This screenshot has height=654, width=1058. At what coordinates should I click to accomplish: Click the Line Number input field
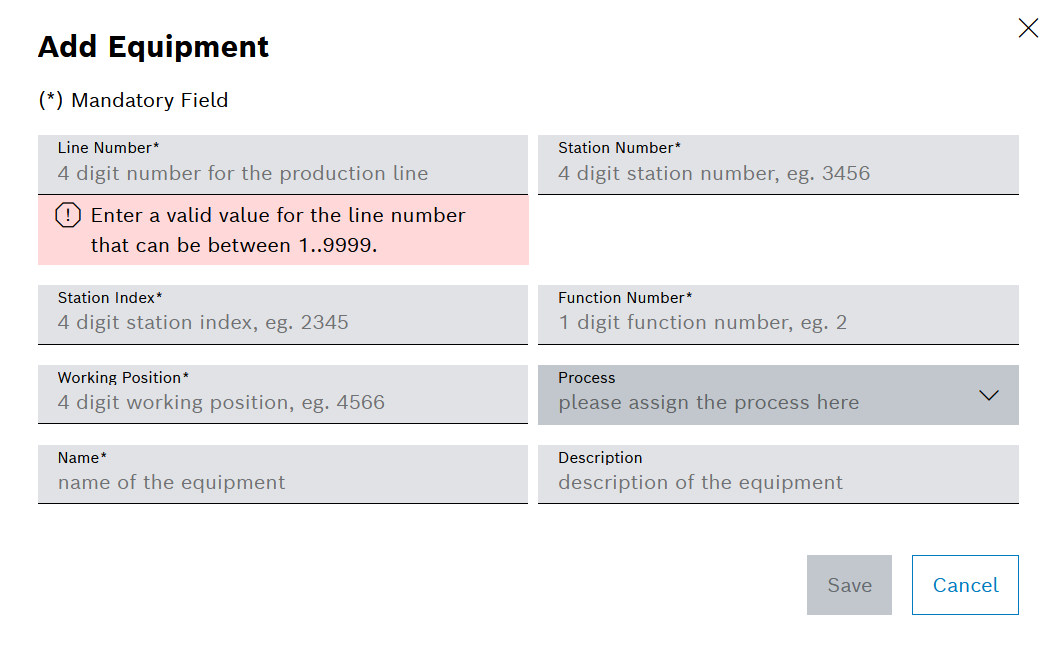pyautogui.click(x=283, y=173)
